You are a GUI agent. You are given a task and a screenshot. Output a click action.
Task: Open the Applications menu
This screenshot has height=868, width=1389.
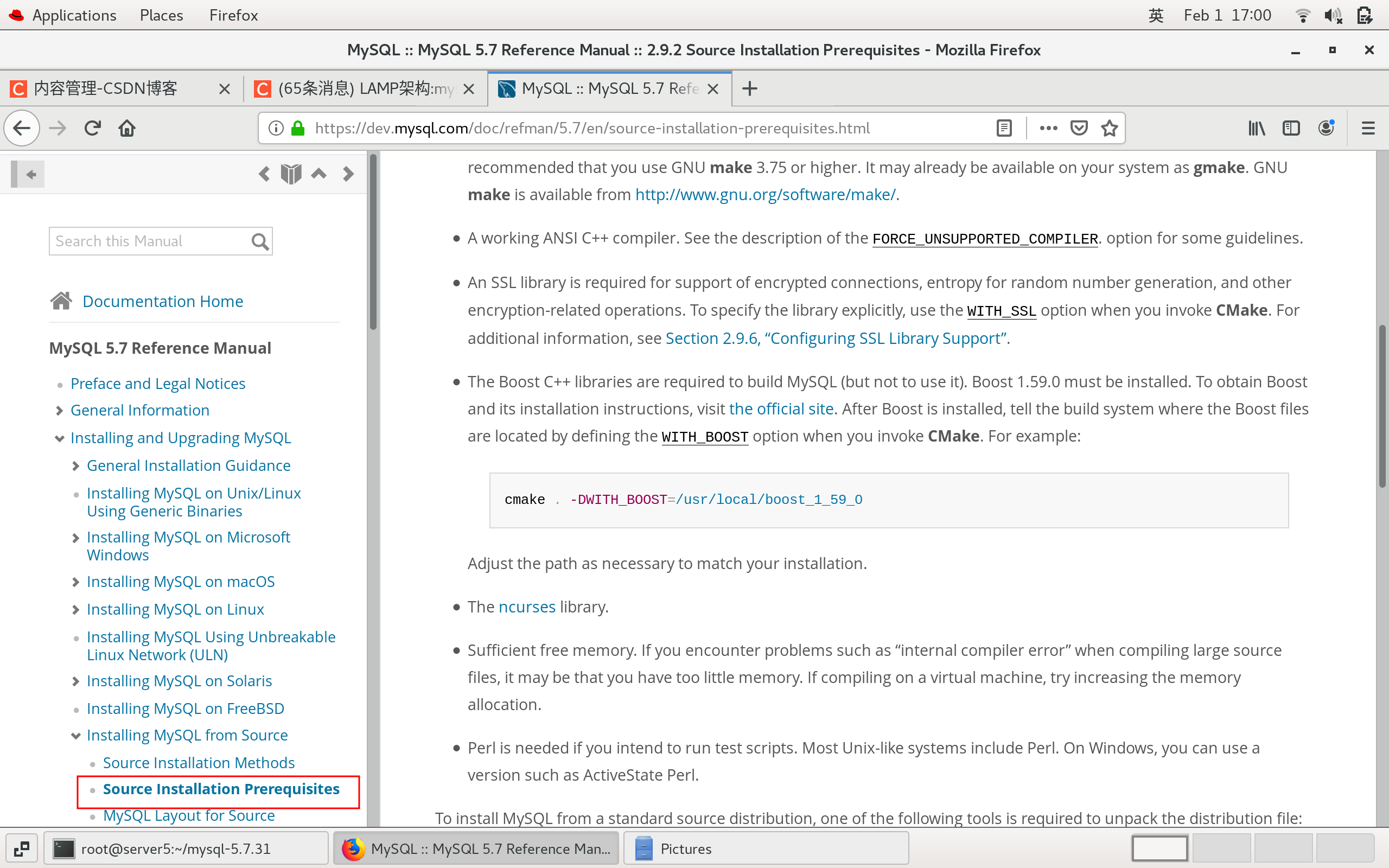(x=73, y=15)
